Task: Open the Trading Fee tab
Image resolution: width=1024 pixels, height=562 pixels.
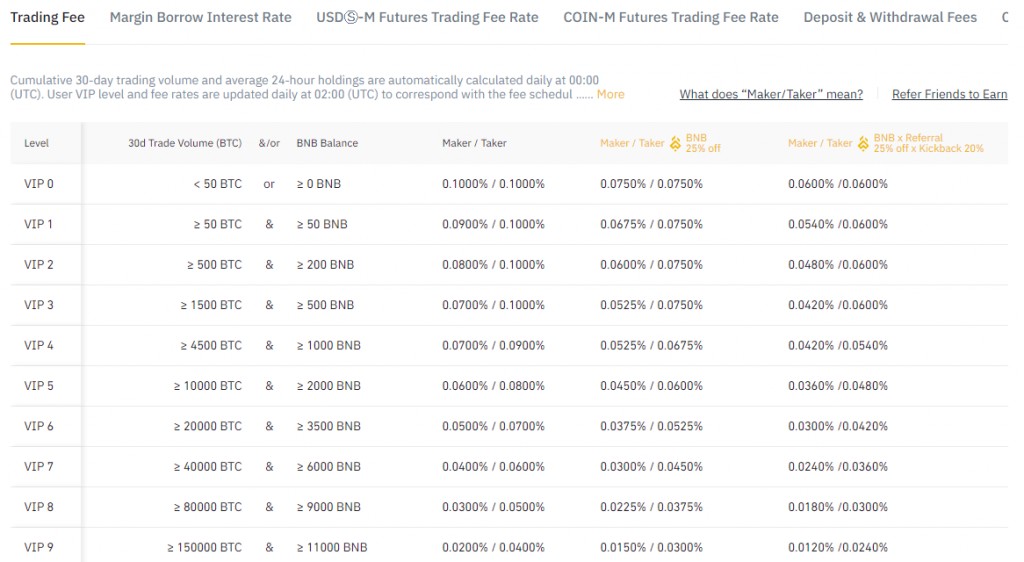Action: tap(47, 17)
